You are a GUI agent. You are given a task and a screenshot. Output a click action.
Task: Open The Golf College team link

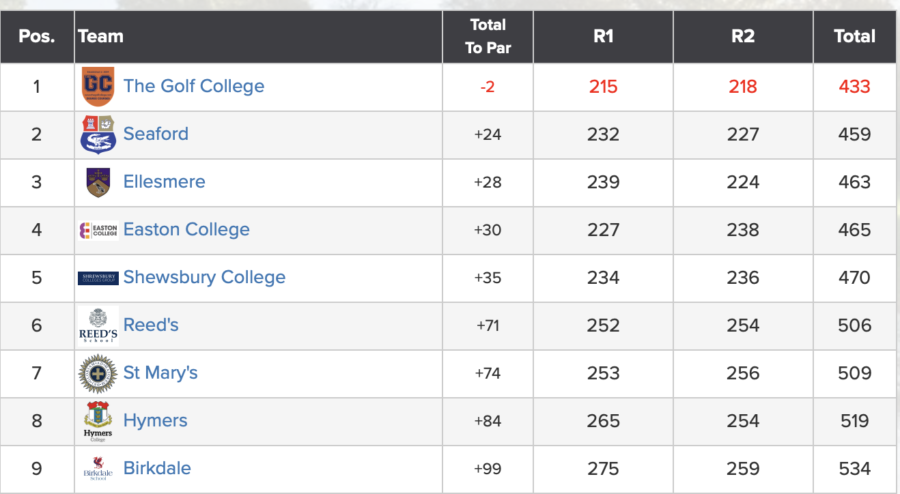tap(194, 86)
